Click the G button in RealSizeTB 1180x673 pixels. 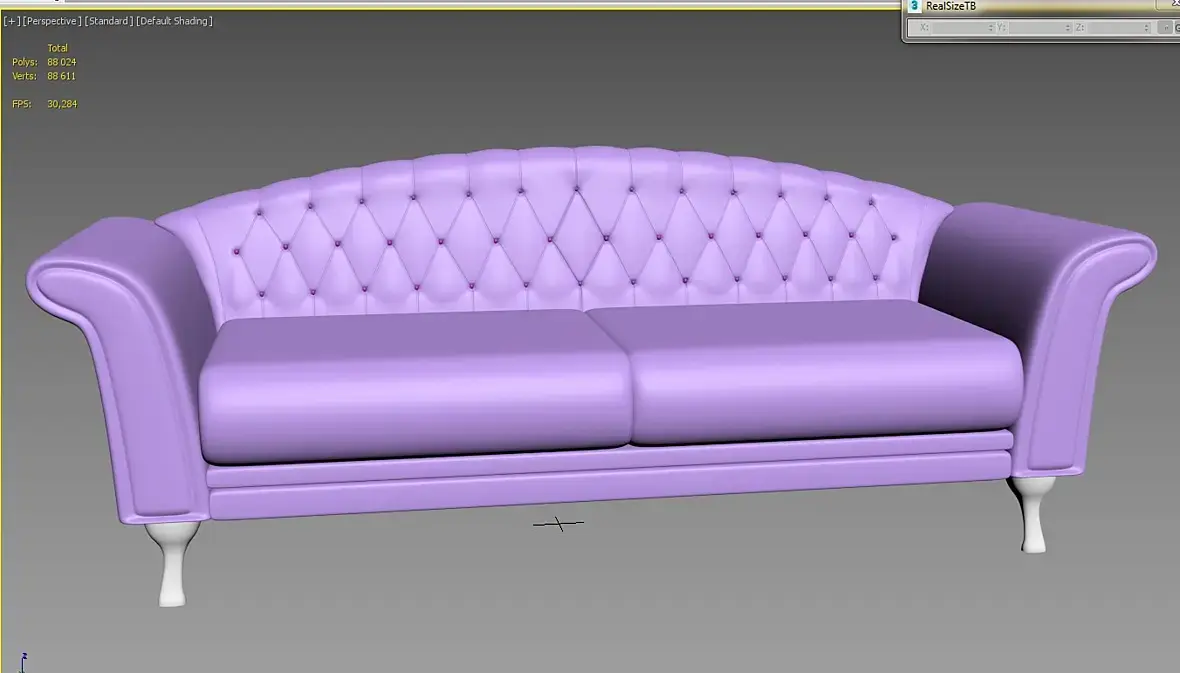(1177, 27)
